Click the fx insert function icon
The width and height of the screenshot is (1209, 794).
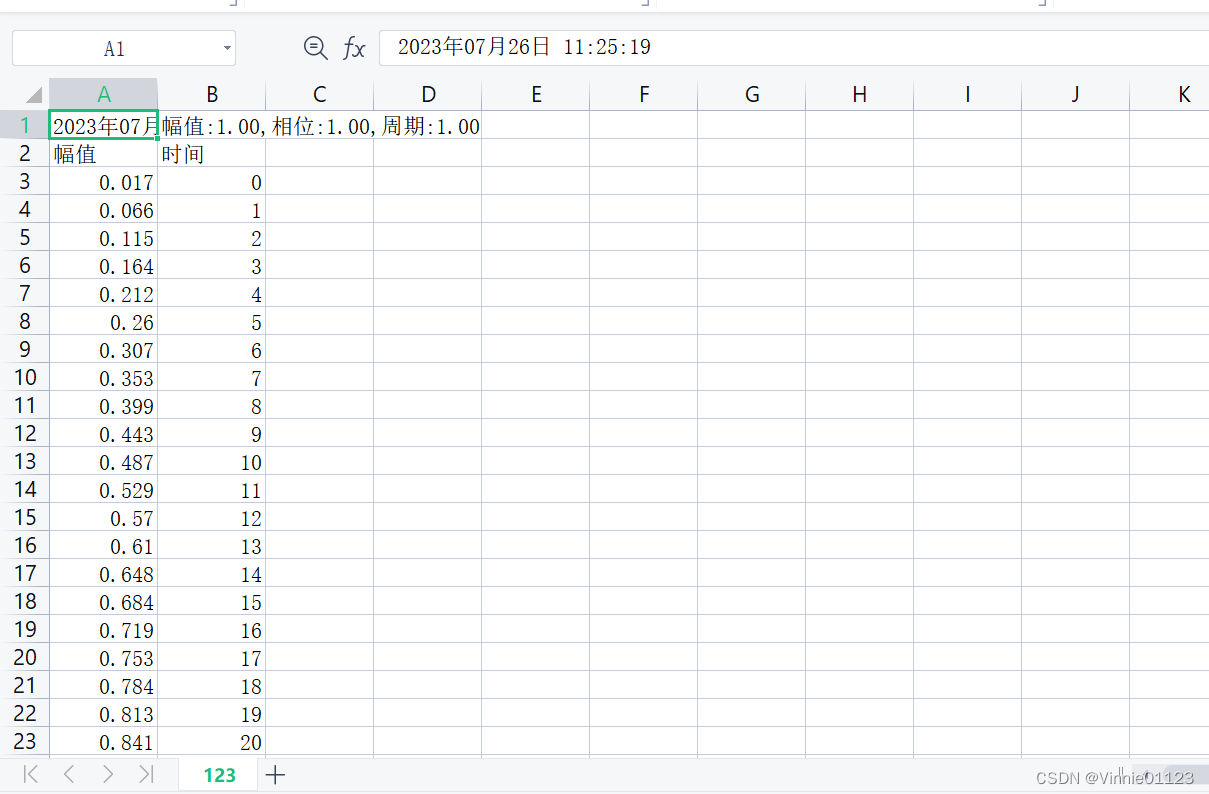355,47
